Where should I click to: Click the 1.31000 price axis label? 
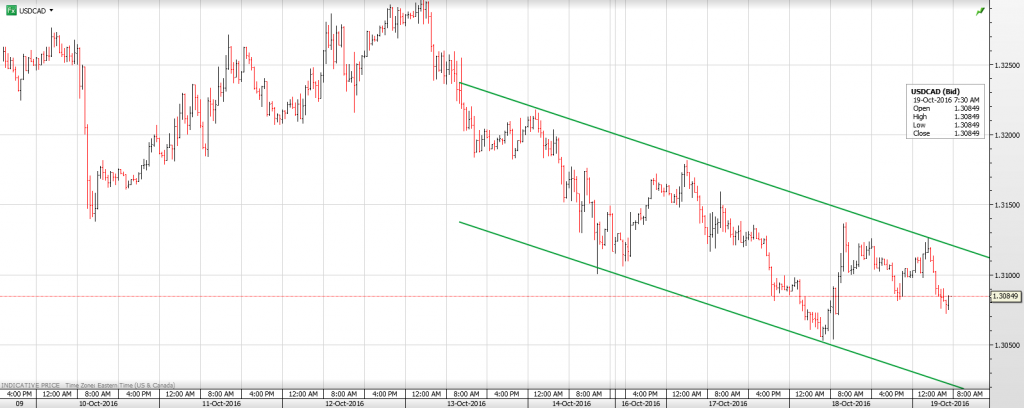(1005, 275)
